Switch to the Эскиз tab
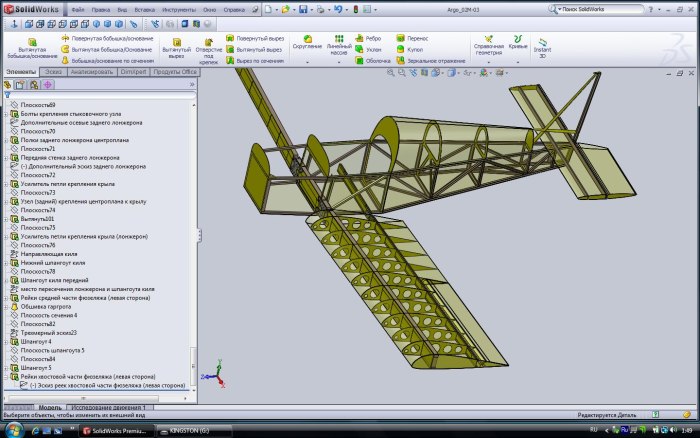Image resolution: width=700 pixels, height=438 pixels. [x=55, y=72]
